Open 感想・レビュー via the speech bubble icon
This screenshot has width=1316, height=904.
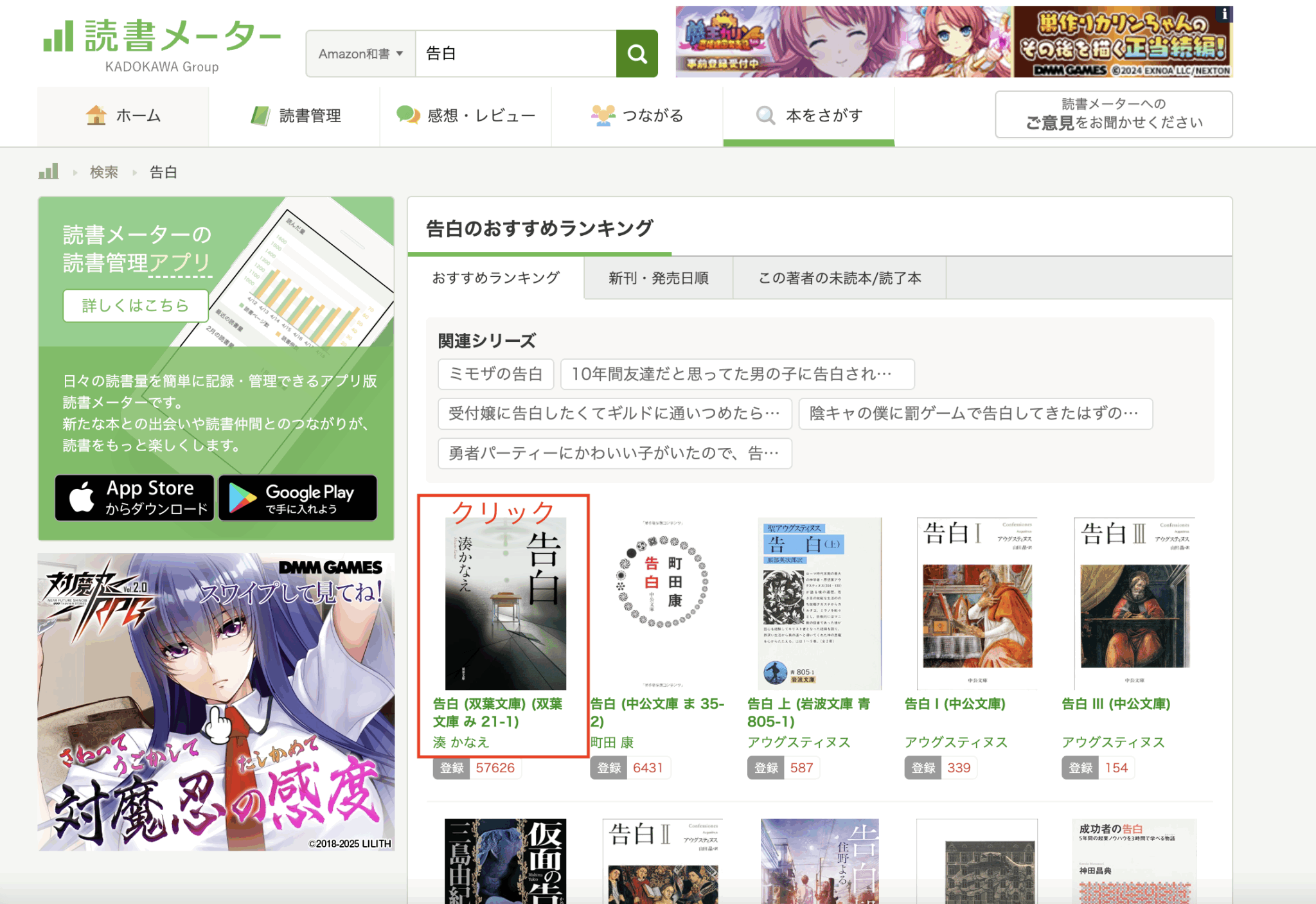[408, 116]
